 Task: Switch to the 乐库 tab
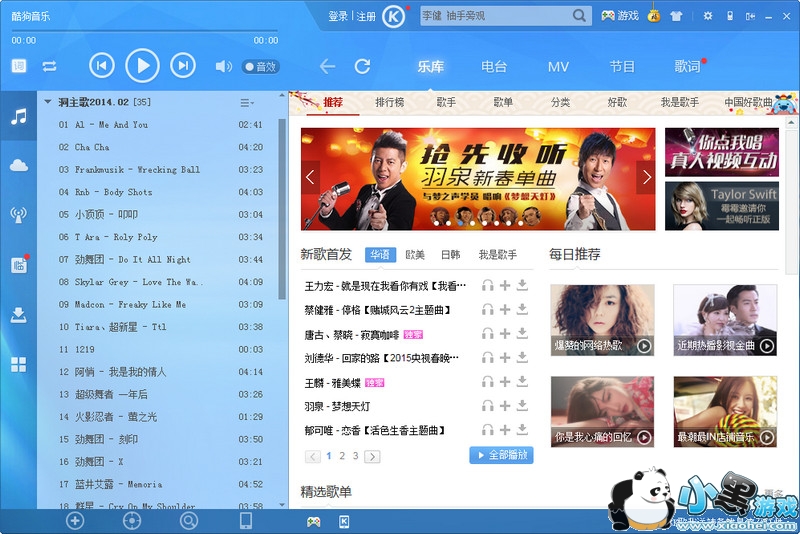pos(431,66)
